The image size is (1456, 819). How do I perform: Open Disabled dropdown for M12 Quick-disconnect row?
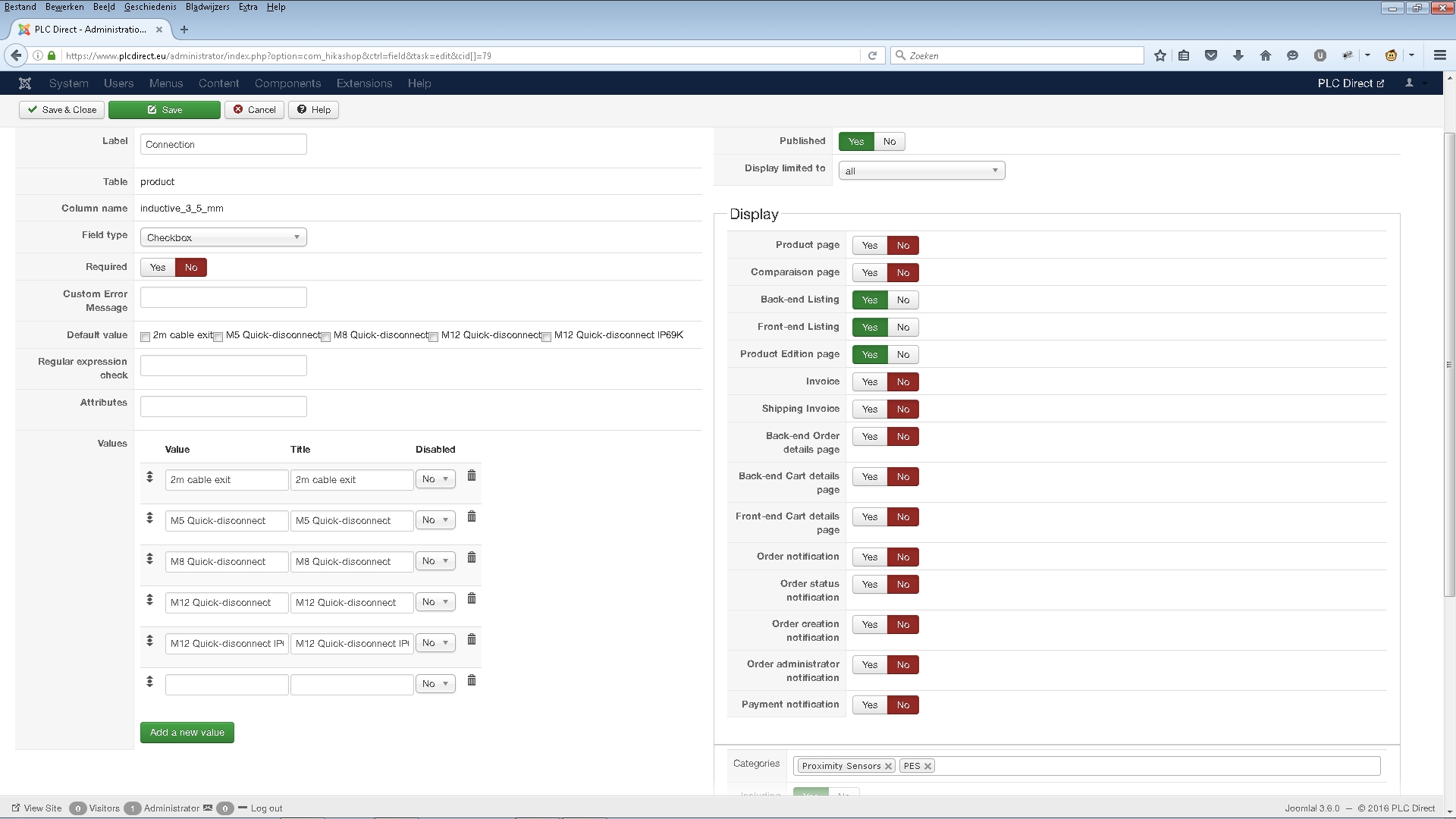pos(435,602)
